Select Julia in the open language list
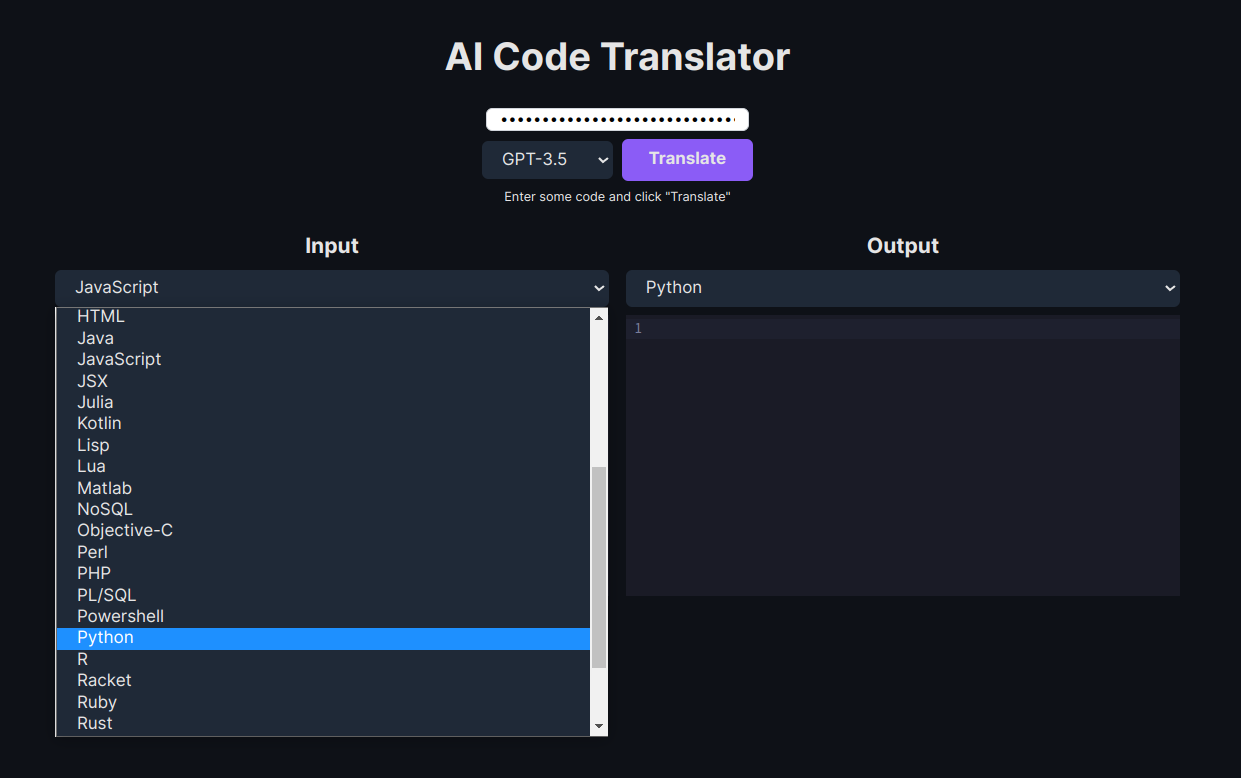 coord(95,401)
